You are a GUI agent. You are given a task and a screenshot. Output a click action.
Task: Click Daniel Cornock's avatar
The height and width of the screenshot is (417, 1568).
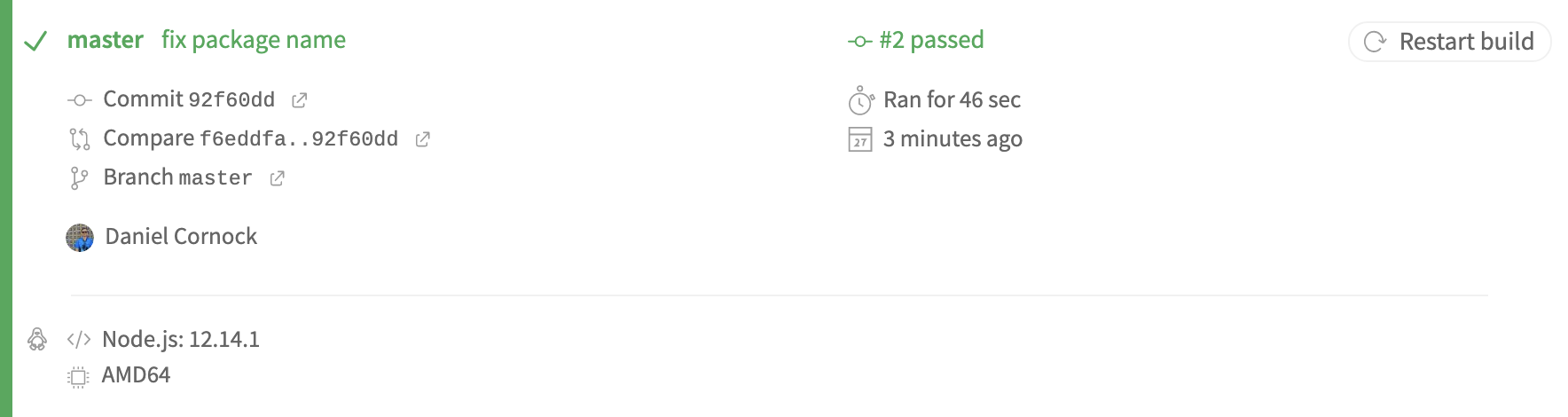tap(80, 238)
